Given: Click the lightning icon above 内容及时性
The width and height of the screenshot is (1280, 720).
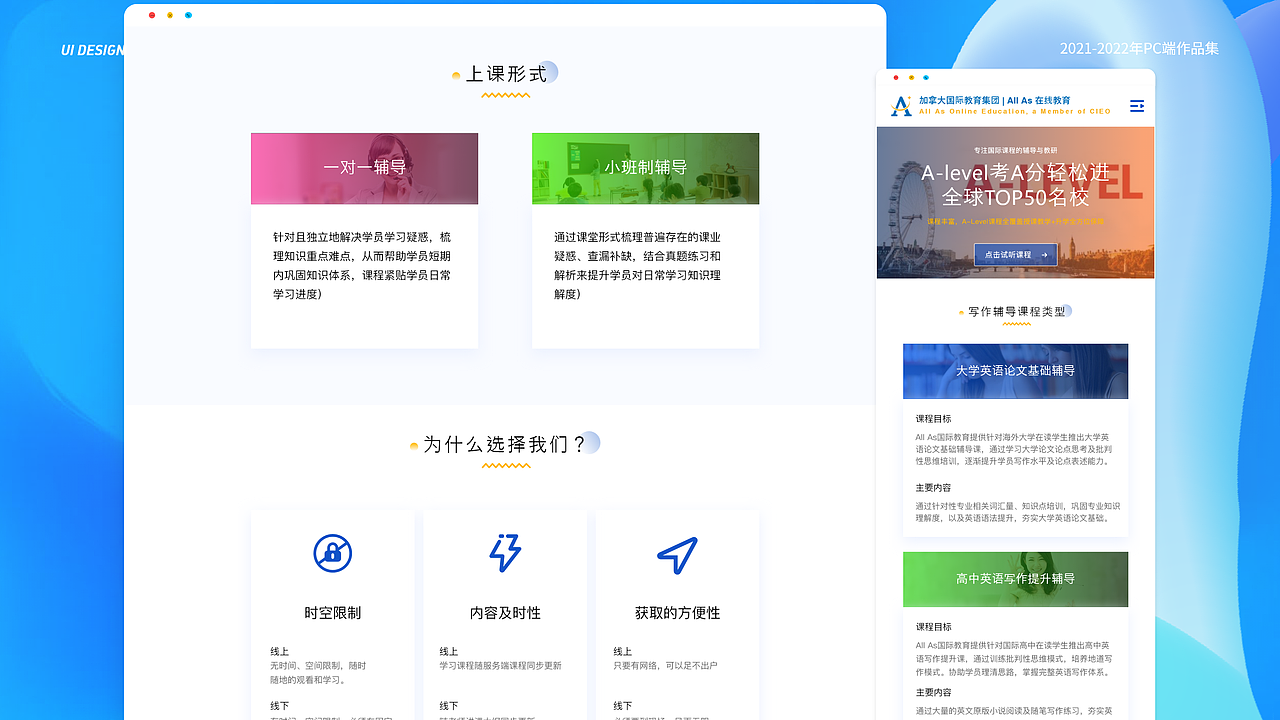Looking at the screenshot, I should (505, 553).
